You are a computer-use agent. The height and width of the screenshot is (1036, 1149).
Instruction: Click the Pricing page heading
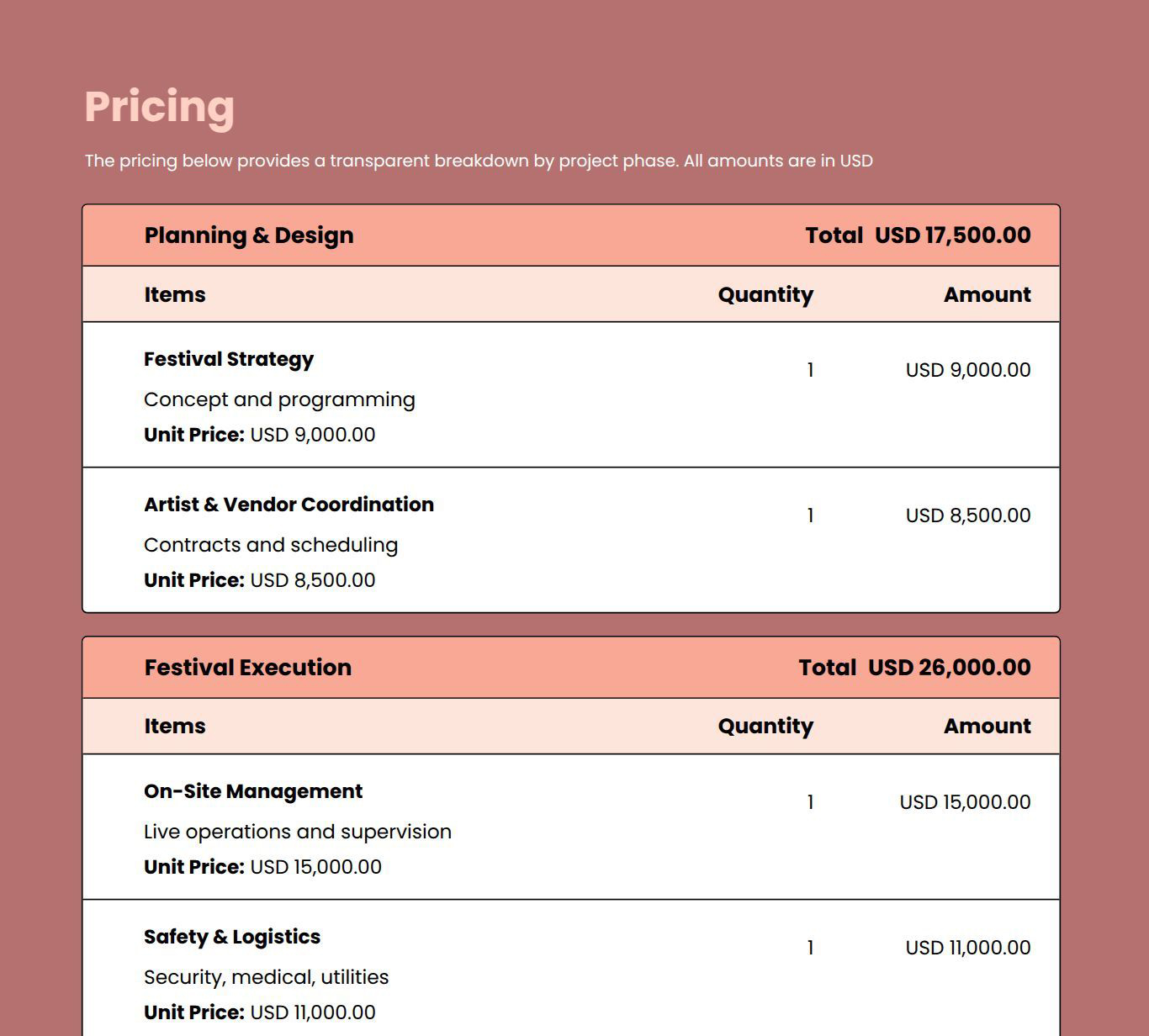pos(159,107)
